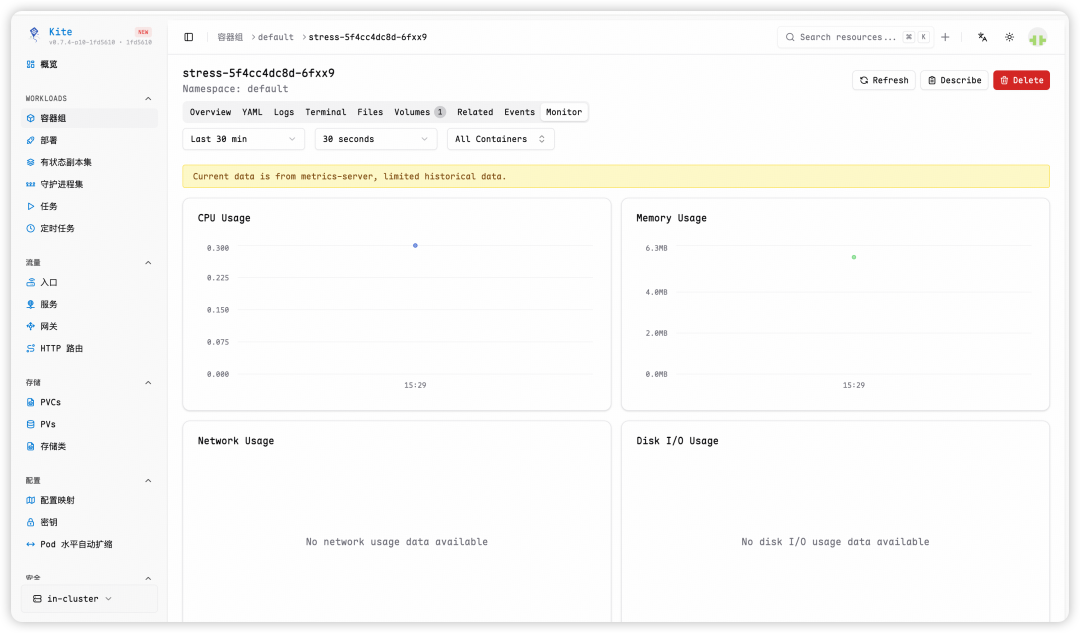Viewport: 1080px width, 633px height.
Task: Open PVCs sidebar icon
Action: [x=30, y=402]
